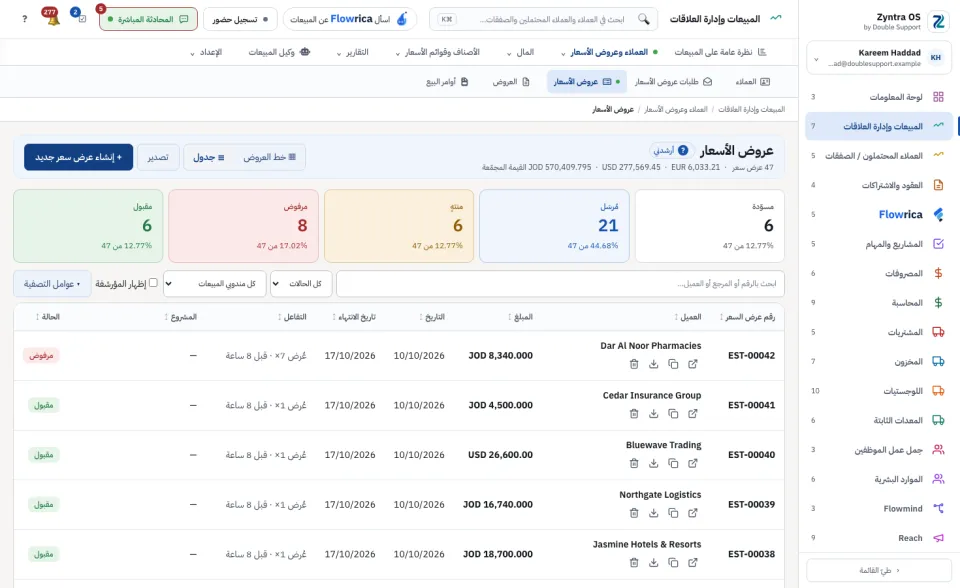Open Jasmine Hotels & Resorts estimate externally

(x=692, y=562)
